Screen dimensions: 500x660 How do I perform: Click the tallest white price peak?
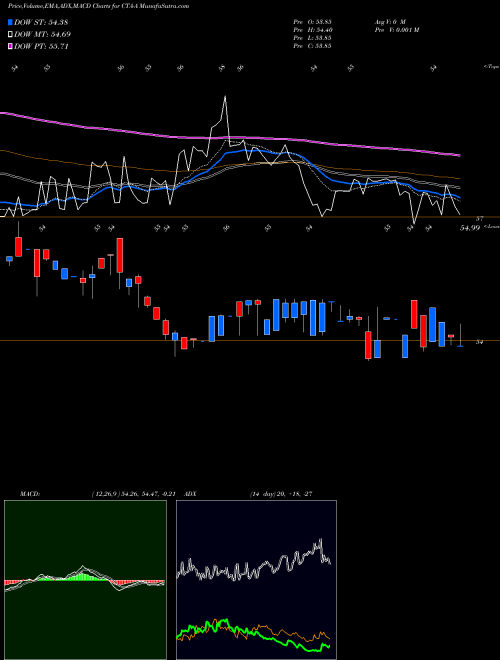pos(225,97)
